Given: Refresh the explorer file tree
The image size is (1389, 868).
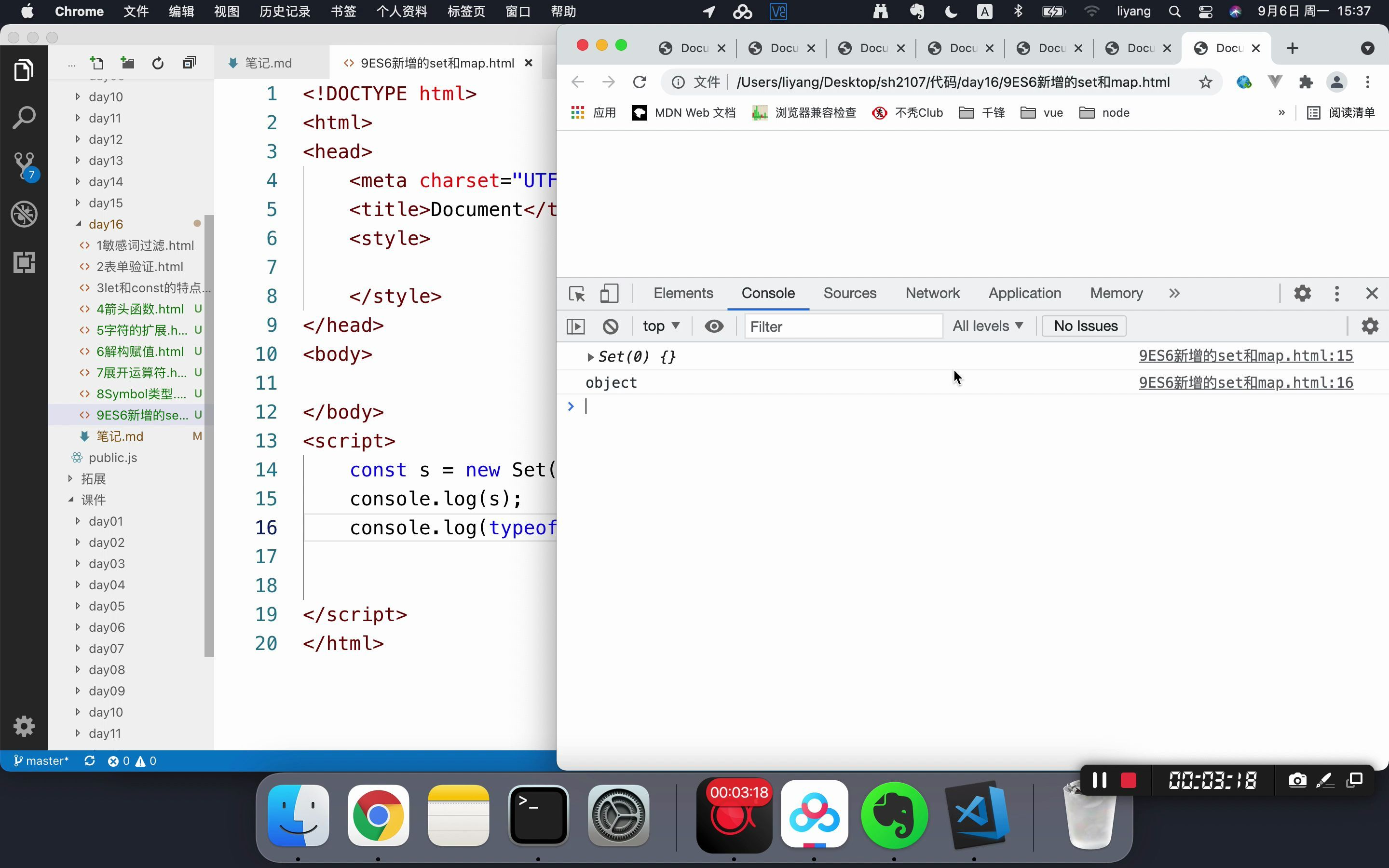Looking at the screenshot, I should 158,63.
